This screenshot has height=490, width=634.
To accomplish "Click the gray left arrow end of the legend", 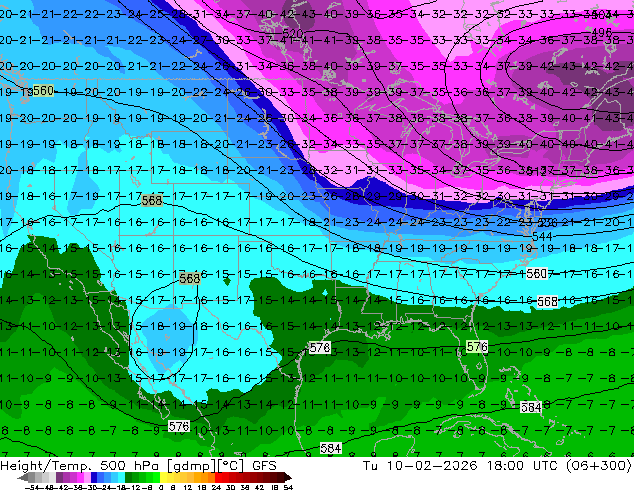I will pyautogui.click(x=23, y=477).
